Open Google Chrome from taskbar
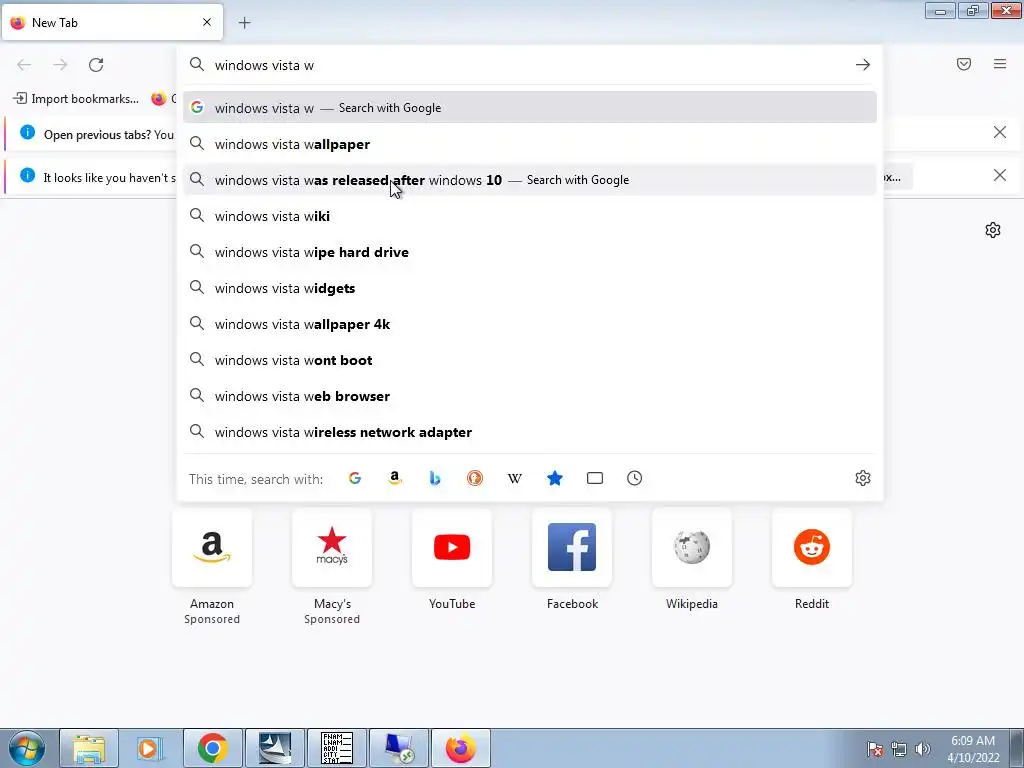Screen dimensions: 1024x768 [x=212, y=748]
